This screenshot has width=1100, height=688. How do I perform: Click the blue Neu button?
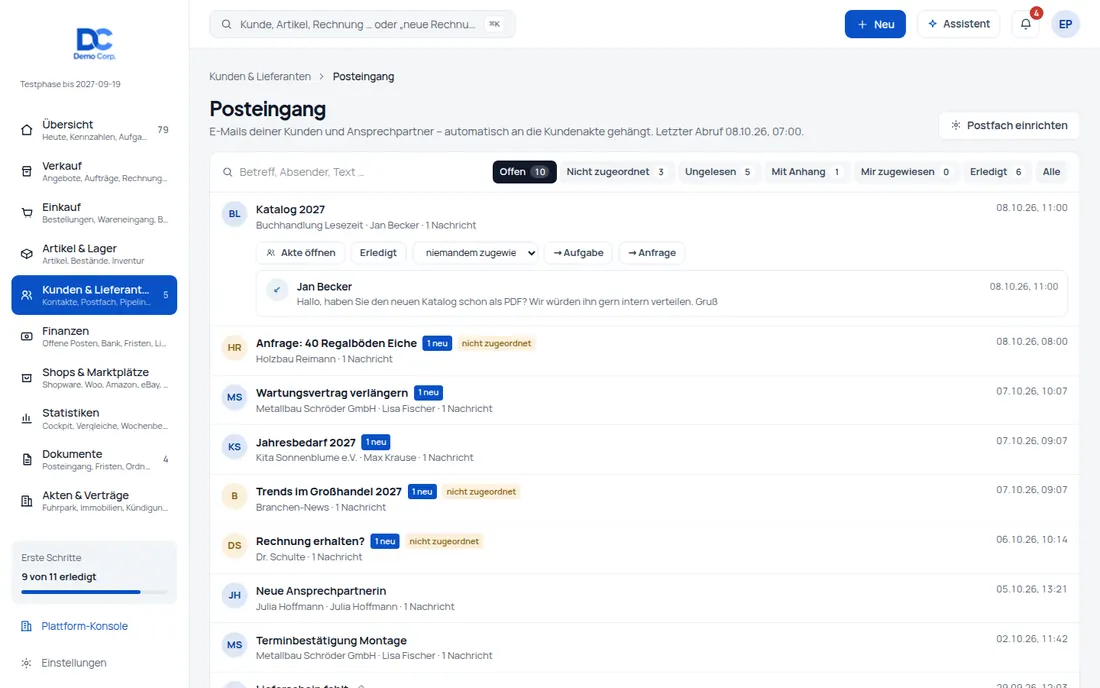875,24
